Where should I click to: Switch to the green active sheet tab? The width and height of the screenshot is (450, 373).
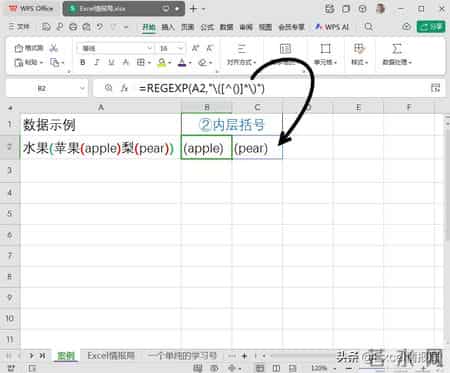tap(66, 356)
